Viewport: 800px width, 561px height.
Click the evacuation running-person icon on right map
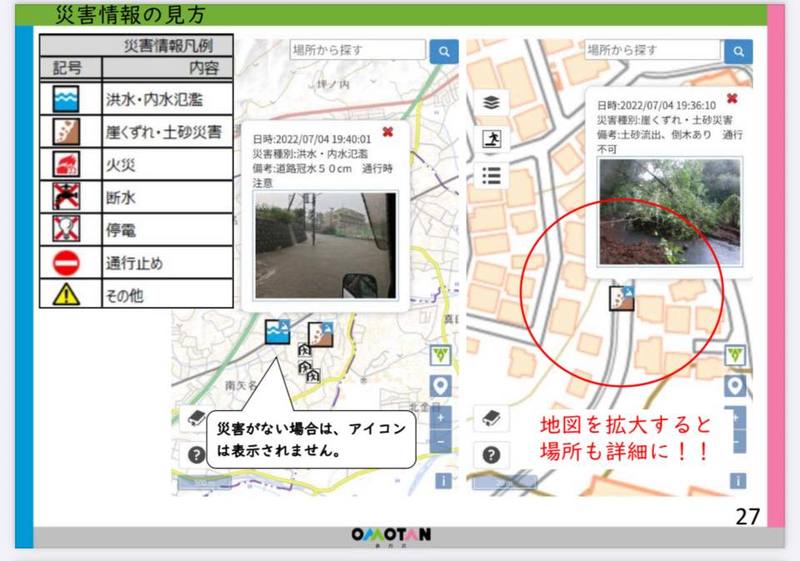pyautogui.click(x=491, y=139)
